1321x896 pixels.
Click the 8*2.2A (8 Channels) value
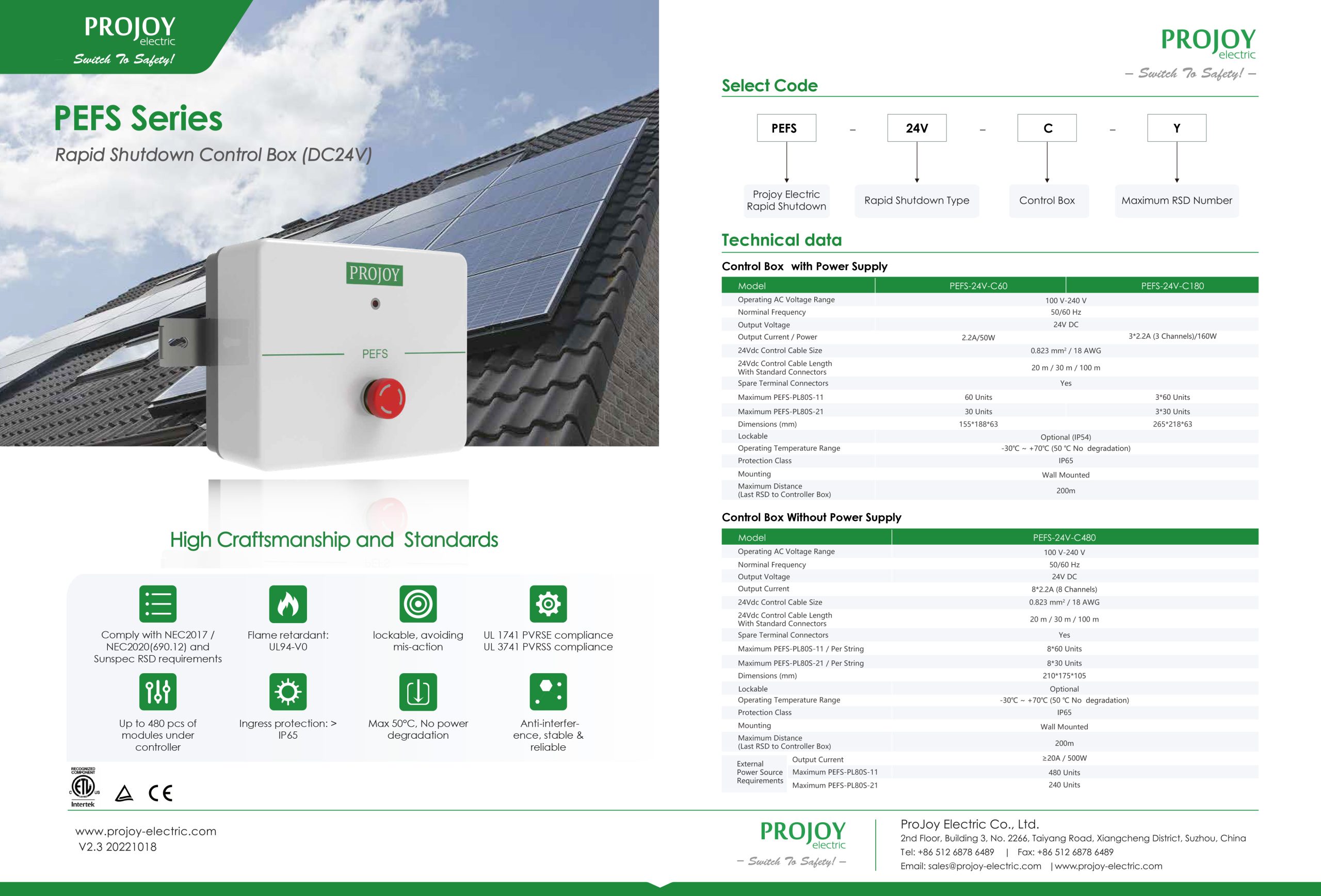point(1064,589)
